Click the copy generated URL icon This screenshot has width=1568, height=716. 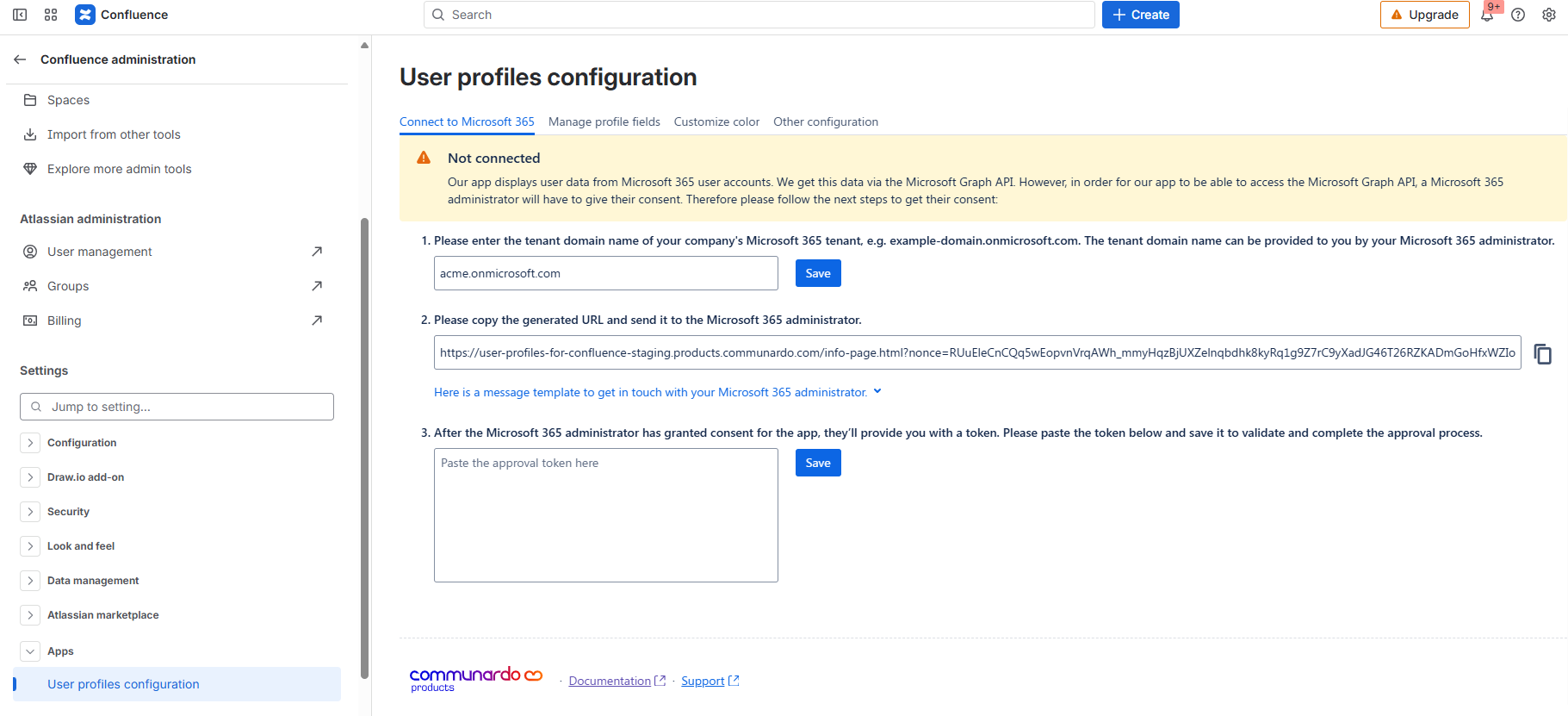tap(1542, 354)
